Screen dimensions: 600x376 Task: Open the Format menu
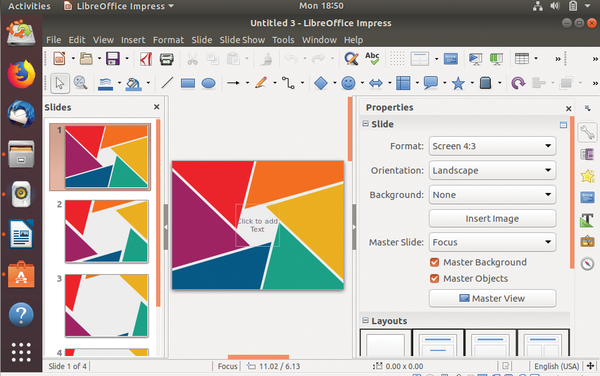point(168,40)
